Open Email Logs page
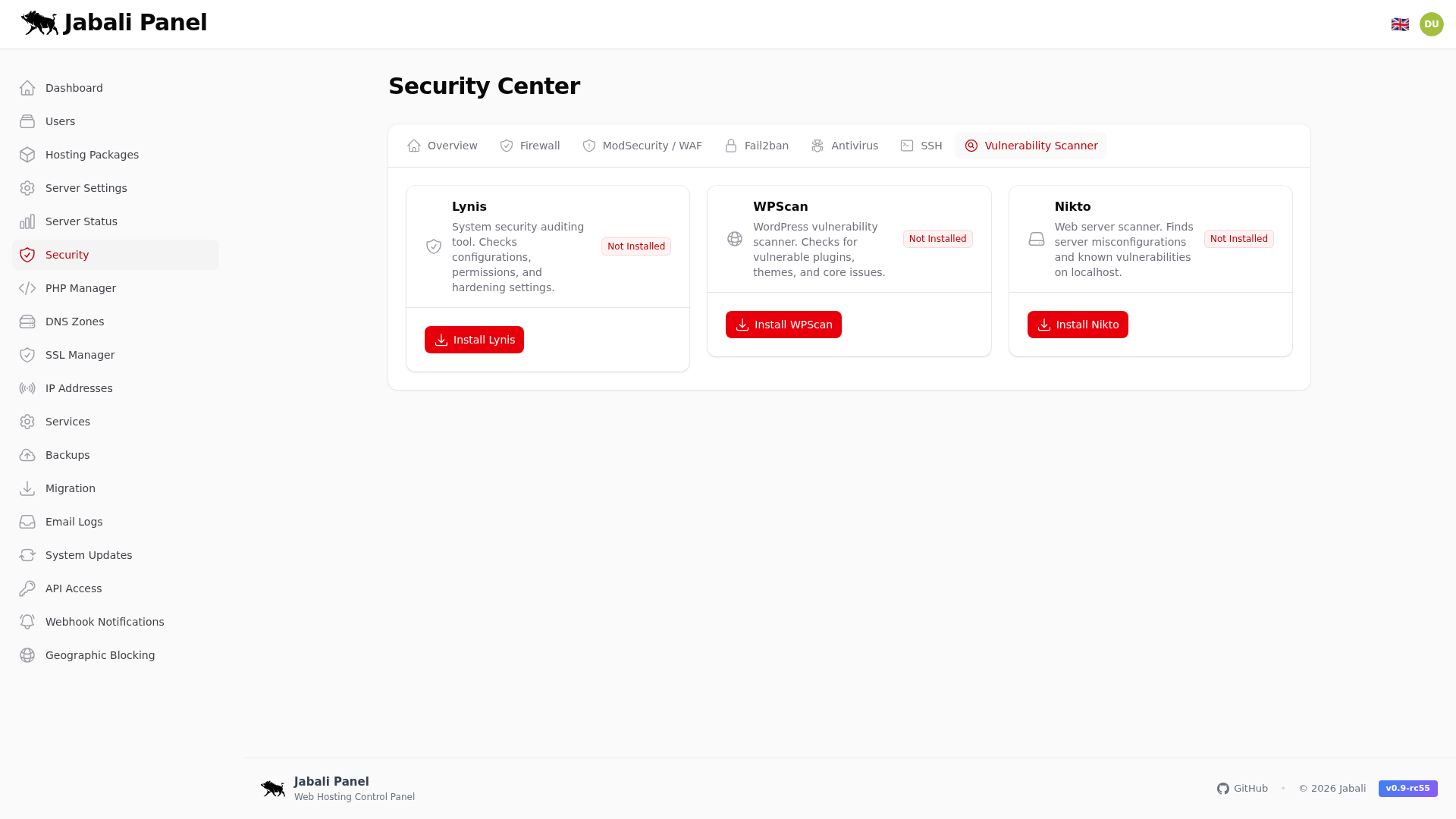Viewport: 1456px width, 819px height. [73, 522]
